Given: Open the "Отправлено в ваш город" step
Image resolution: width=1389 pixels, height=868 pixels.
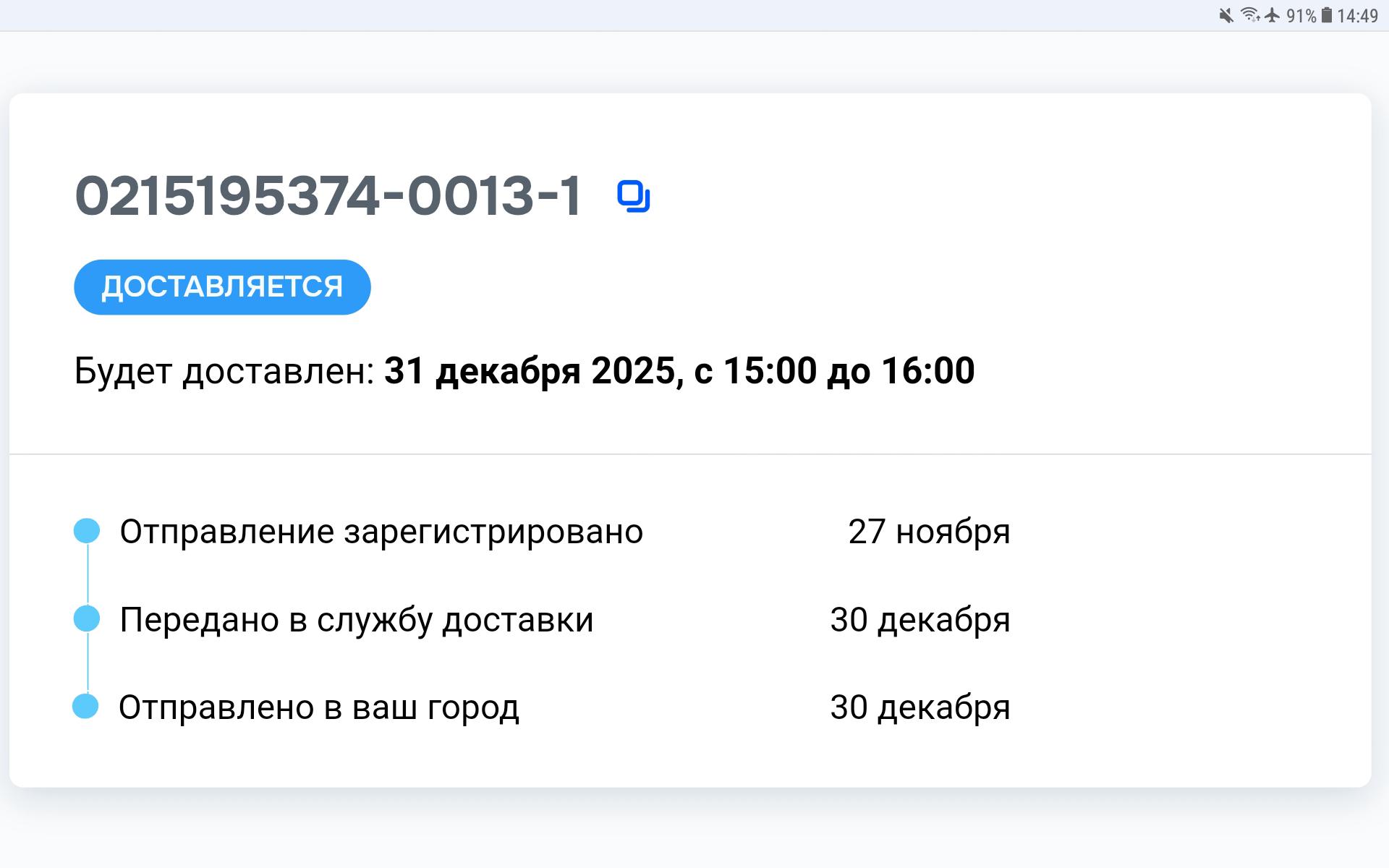Looking at the screenshot, I should point(319,708).
